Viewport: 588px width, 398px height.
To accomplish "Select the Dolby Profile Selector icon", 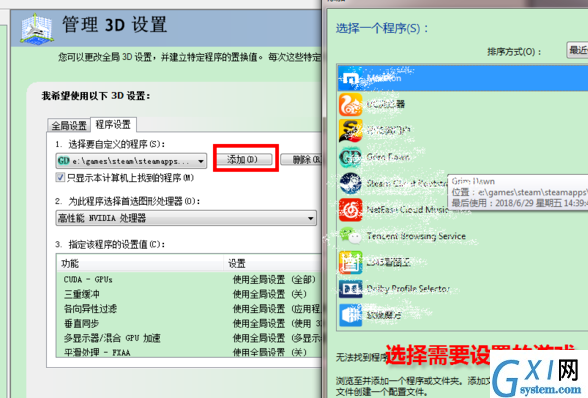I will tap(350, 288).
